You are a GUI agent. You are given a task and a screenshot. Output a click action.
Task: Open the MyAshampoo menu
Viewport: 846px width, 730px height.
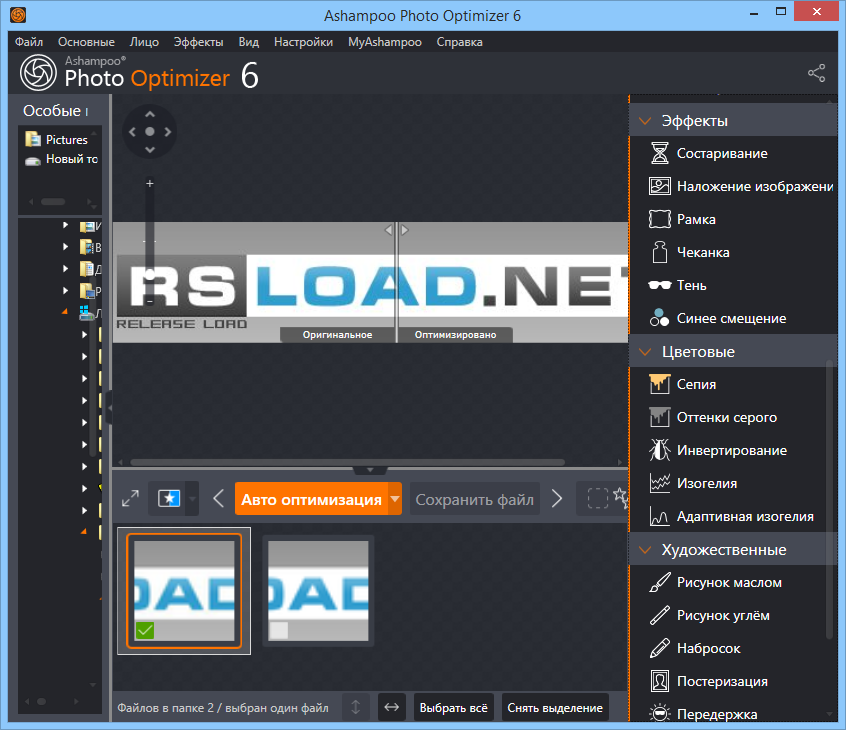click(385, 42)
